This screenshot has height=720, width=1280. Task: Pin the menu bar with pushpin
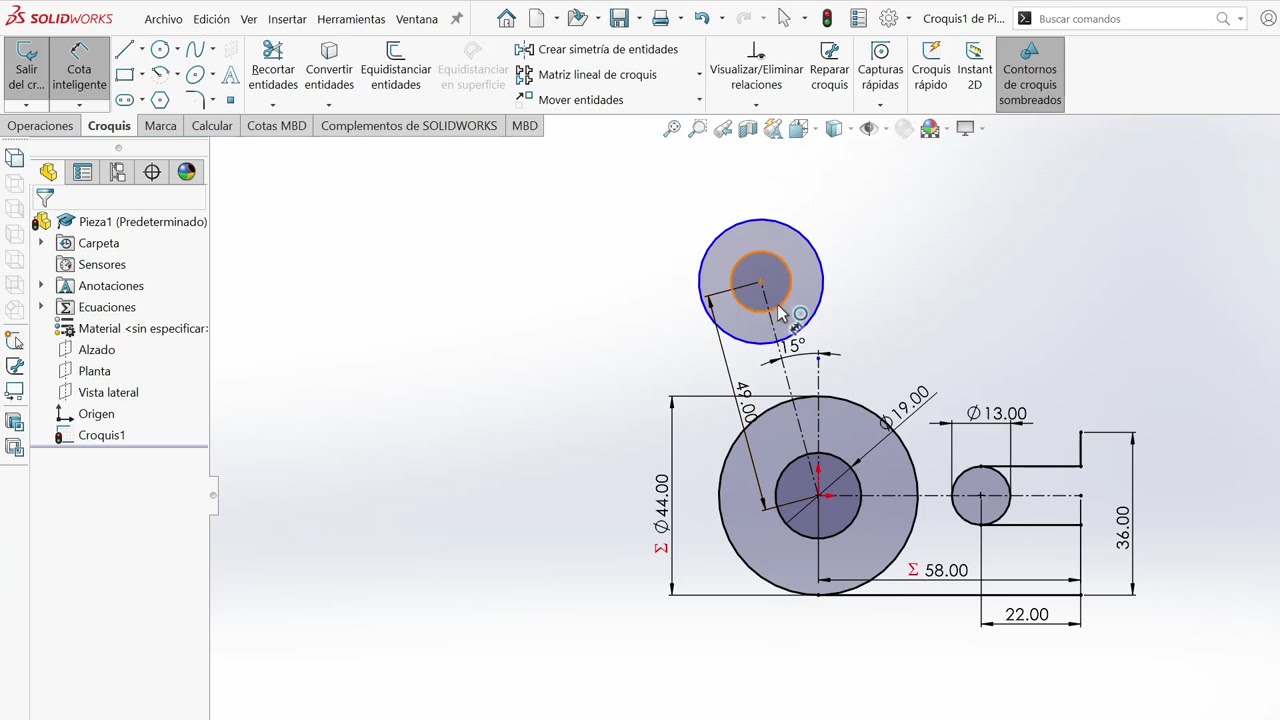[x=457, y=19]
